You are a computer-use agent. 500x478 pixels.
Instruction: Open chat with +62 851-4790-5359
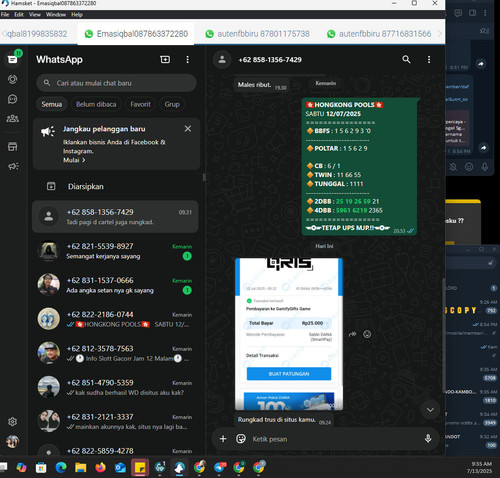tap(115, 387)
